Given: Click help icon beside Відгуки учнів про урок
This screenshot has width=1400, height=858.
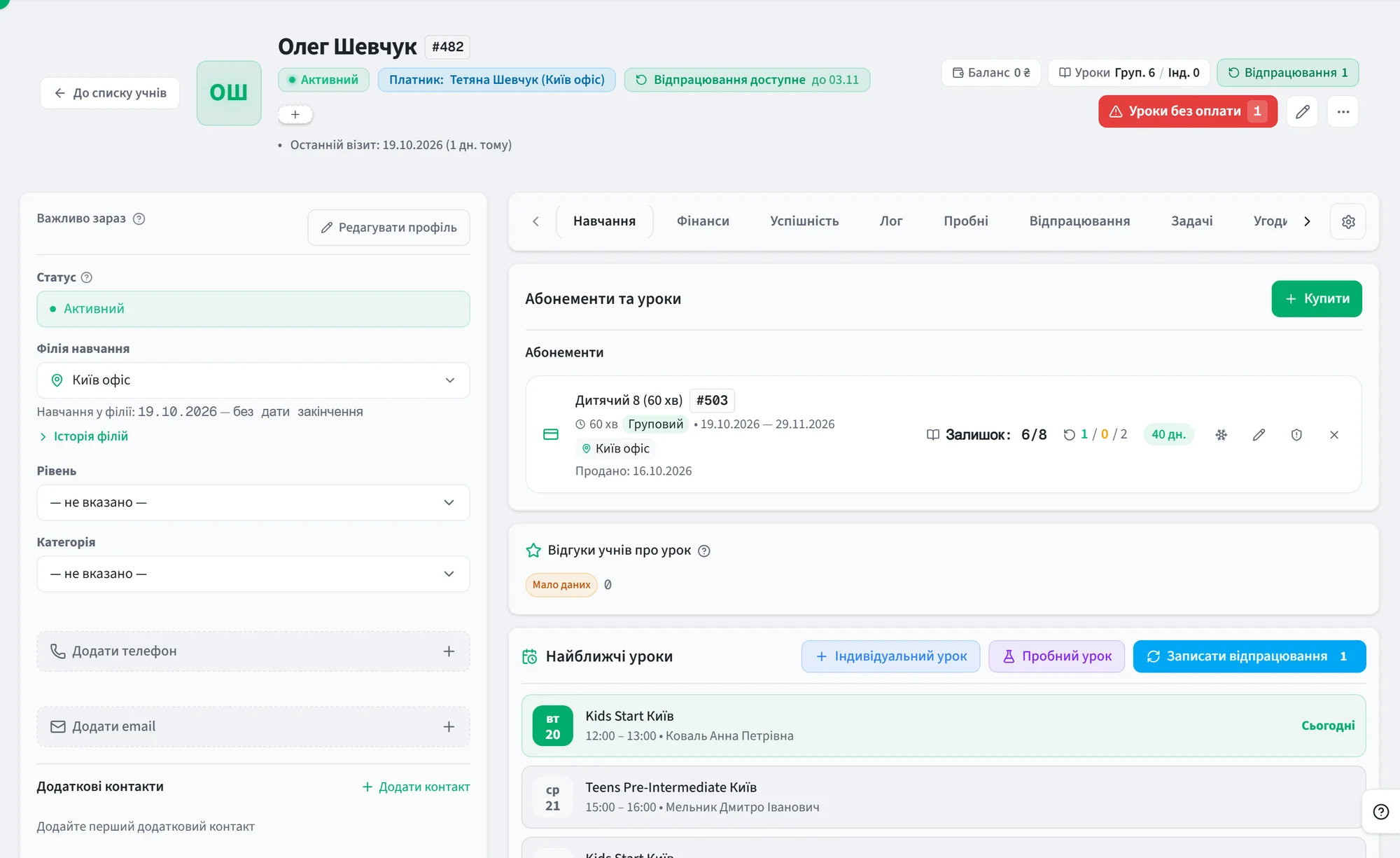Looking at the screenshot, I should click(704, 551).
